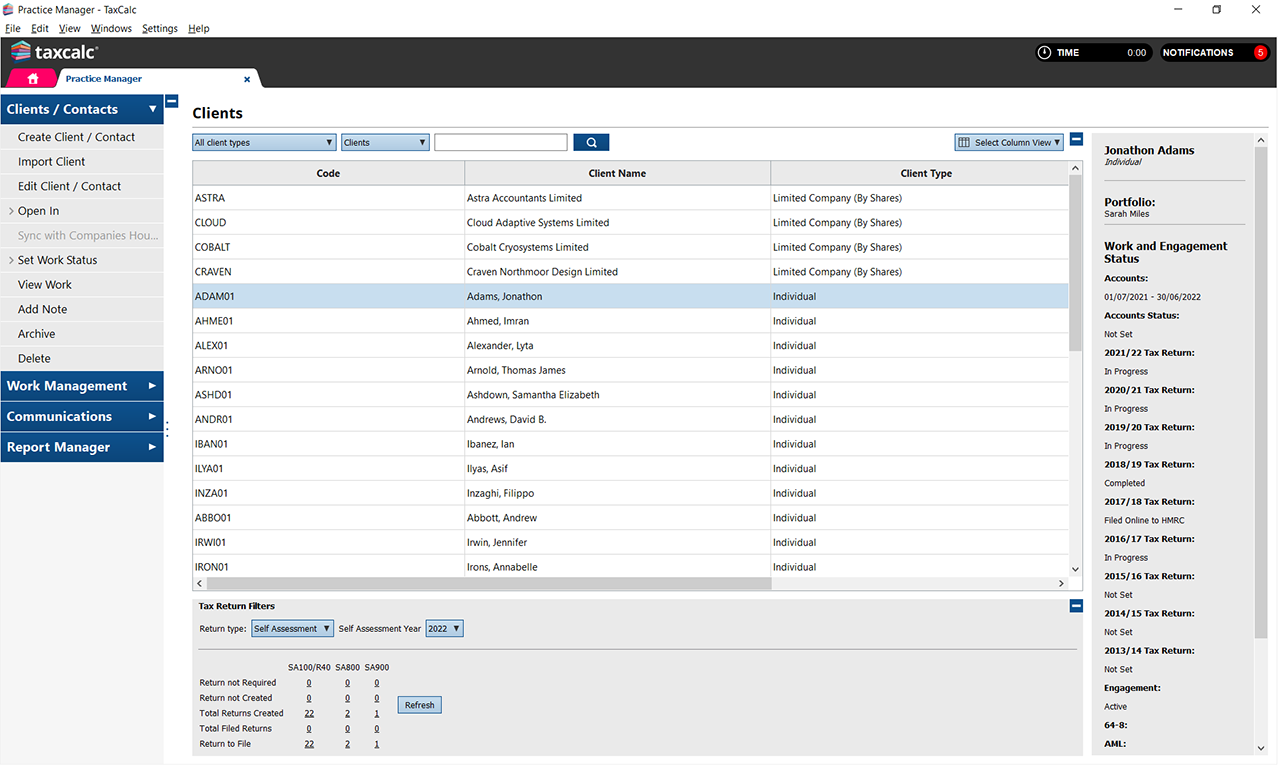Click Create Client / Contact

[x=81, y=137]
